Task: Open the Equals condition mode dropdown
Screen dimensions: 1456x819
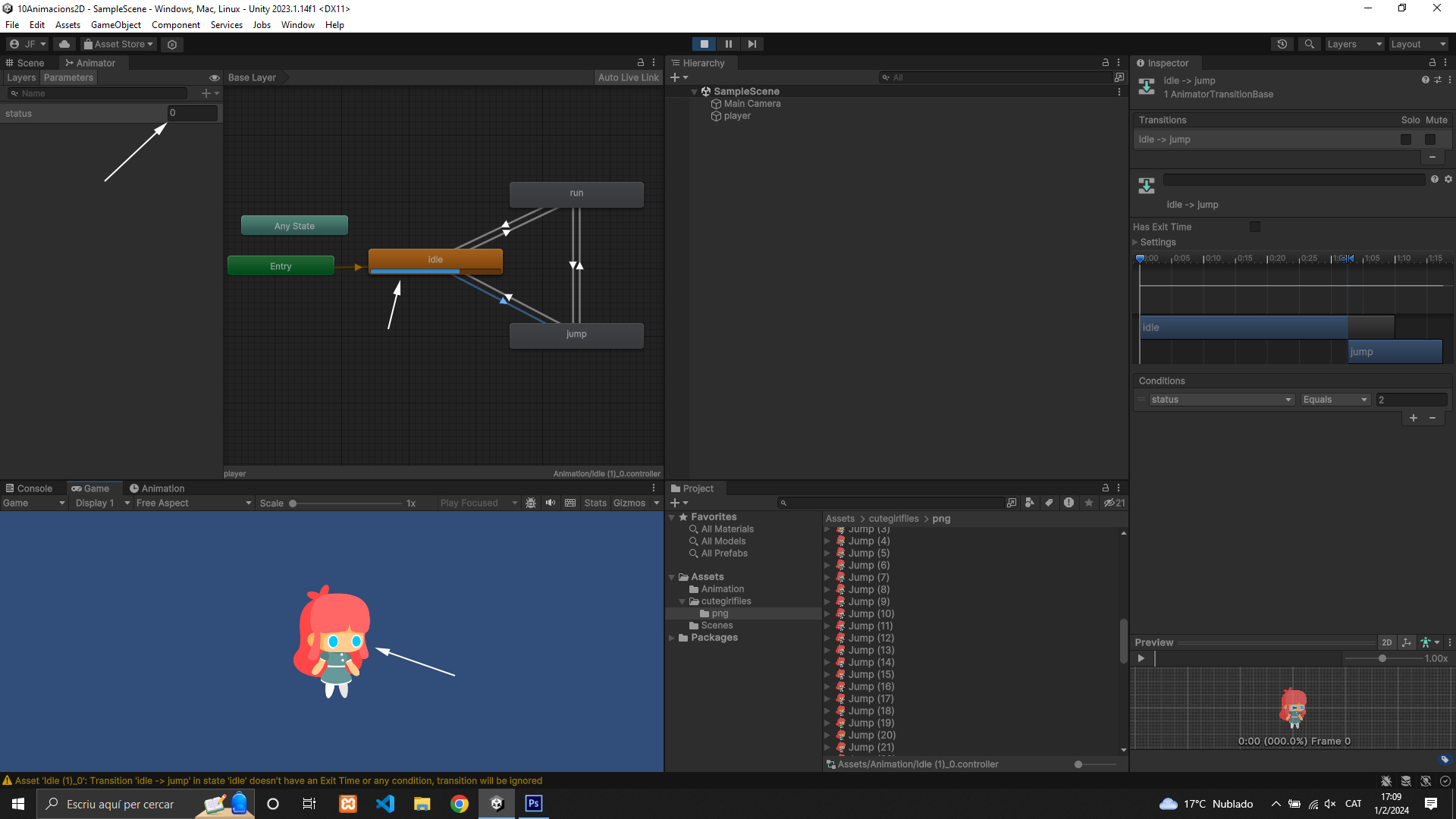Action: click(x=1335, y=400)
